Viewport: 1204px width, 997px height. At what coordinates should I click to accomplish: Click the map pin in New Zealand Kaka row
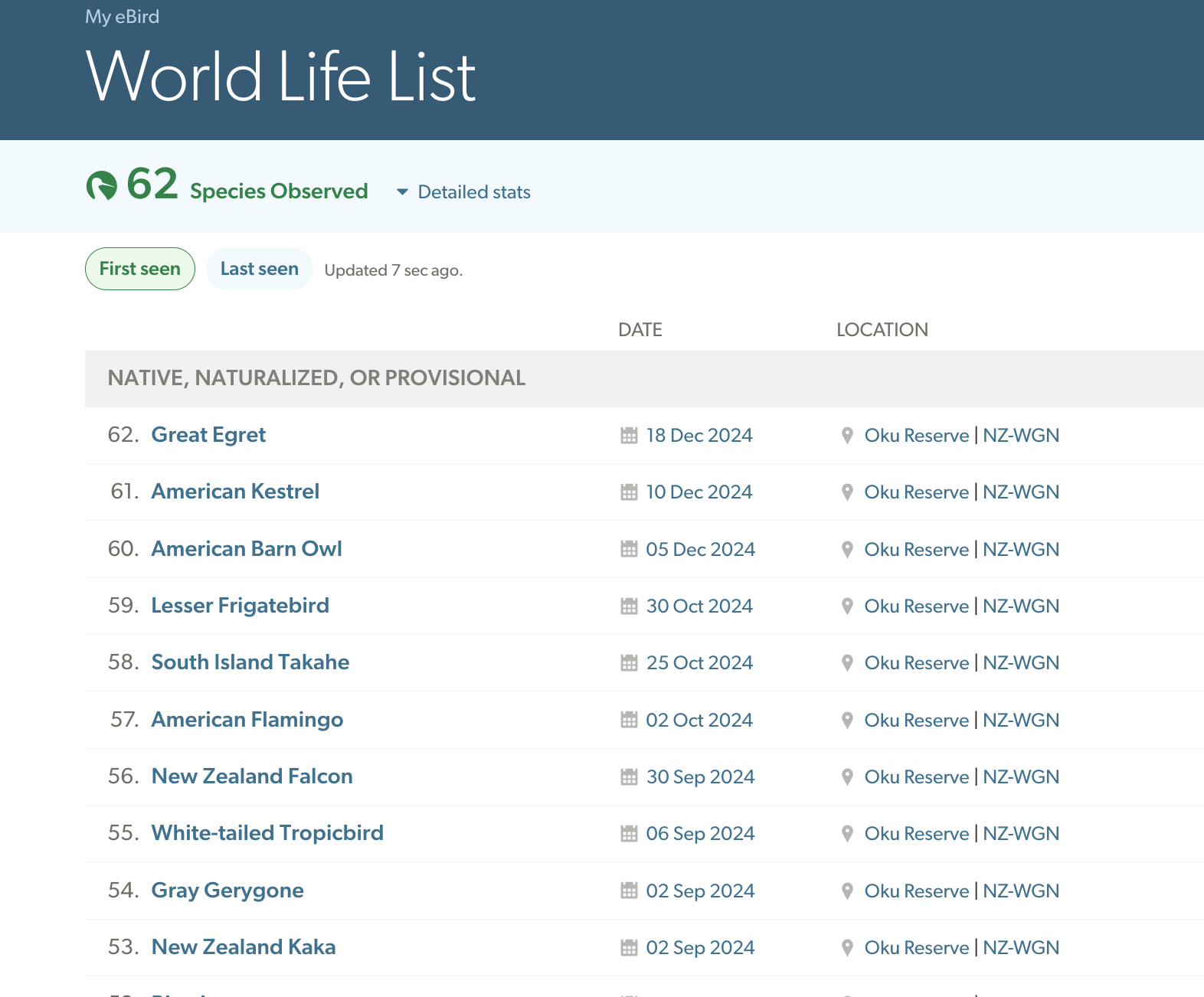tap(847, 948)
